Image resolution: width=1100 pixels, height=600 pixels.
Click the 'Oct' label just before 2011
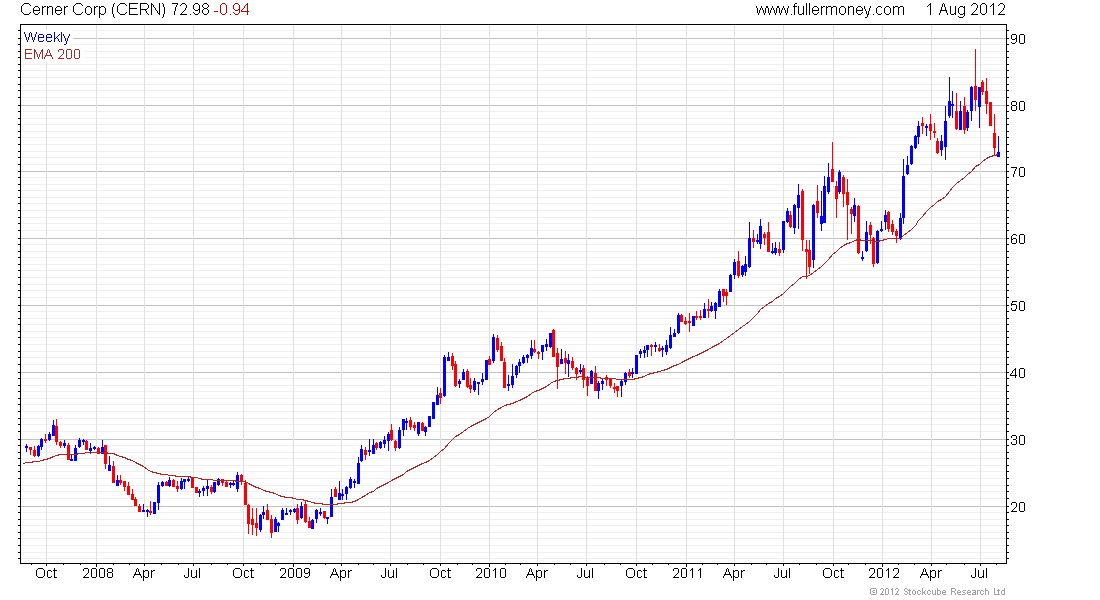point(636,573)
